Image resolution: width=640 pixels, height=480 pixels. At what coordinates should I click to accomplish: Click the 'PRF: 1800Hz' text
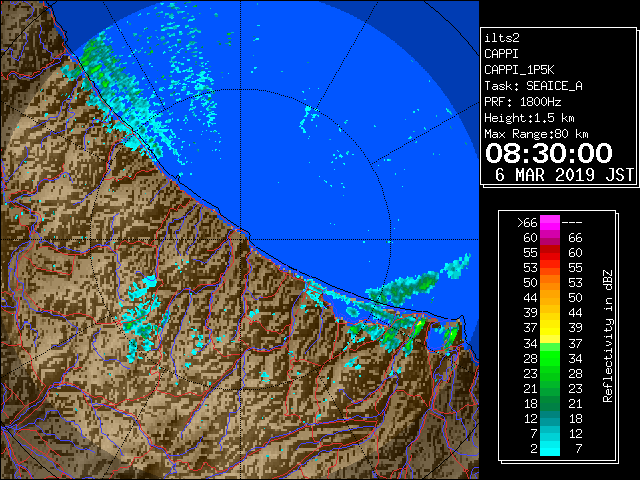[x=523, y=102]
